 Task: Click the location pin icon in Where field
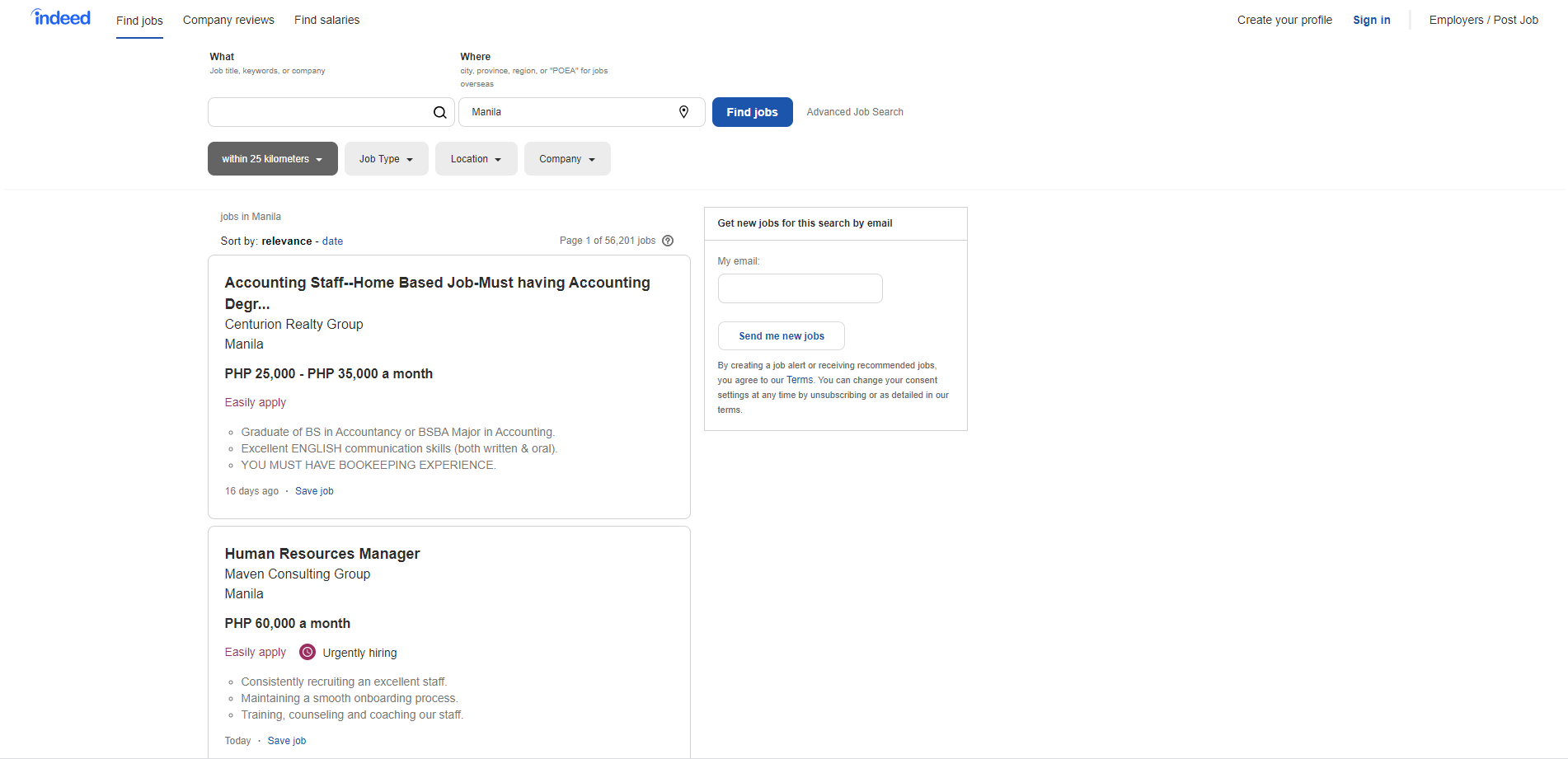[683, 112]
